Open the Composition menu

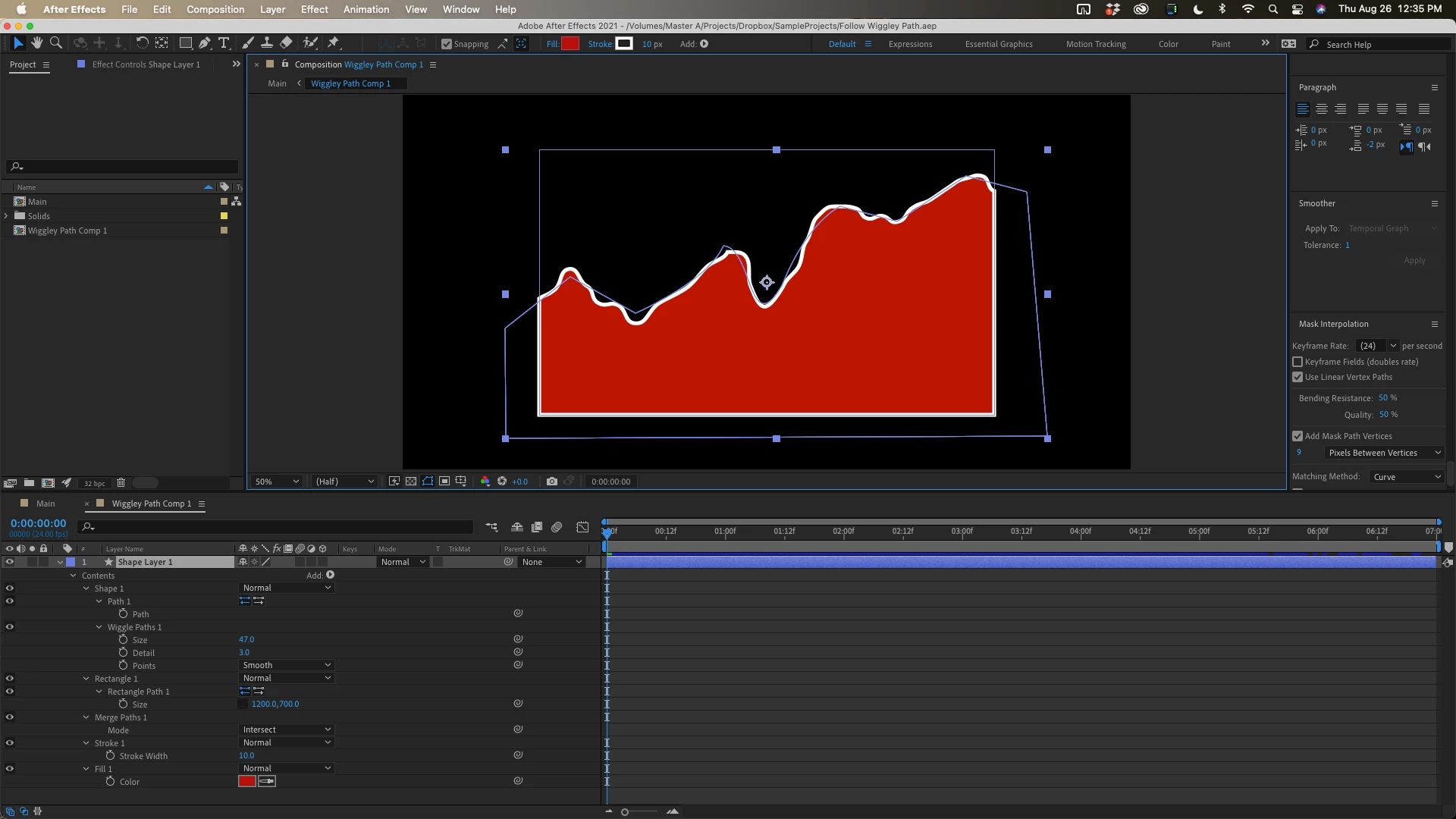coord(215,9)
